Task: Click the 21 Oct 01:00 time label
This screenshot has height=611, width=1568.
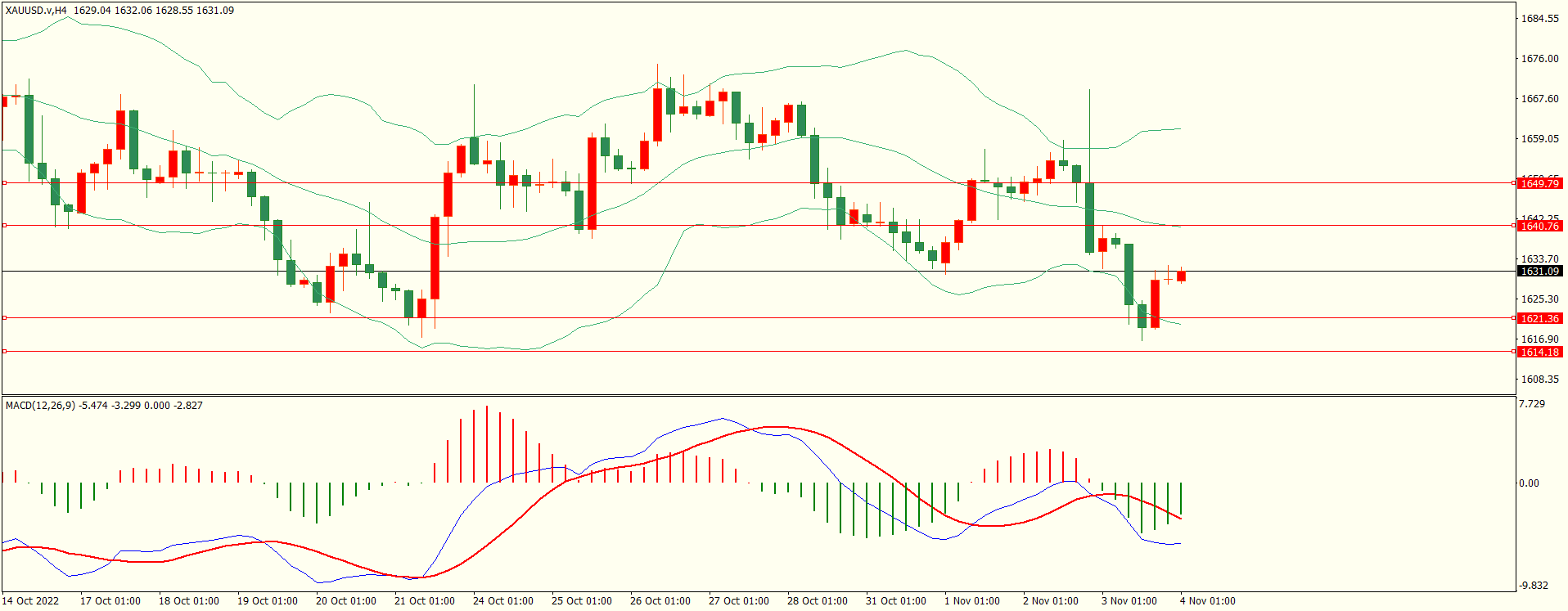Action: 425,600
